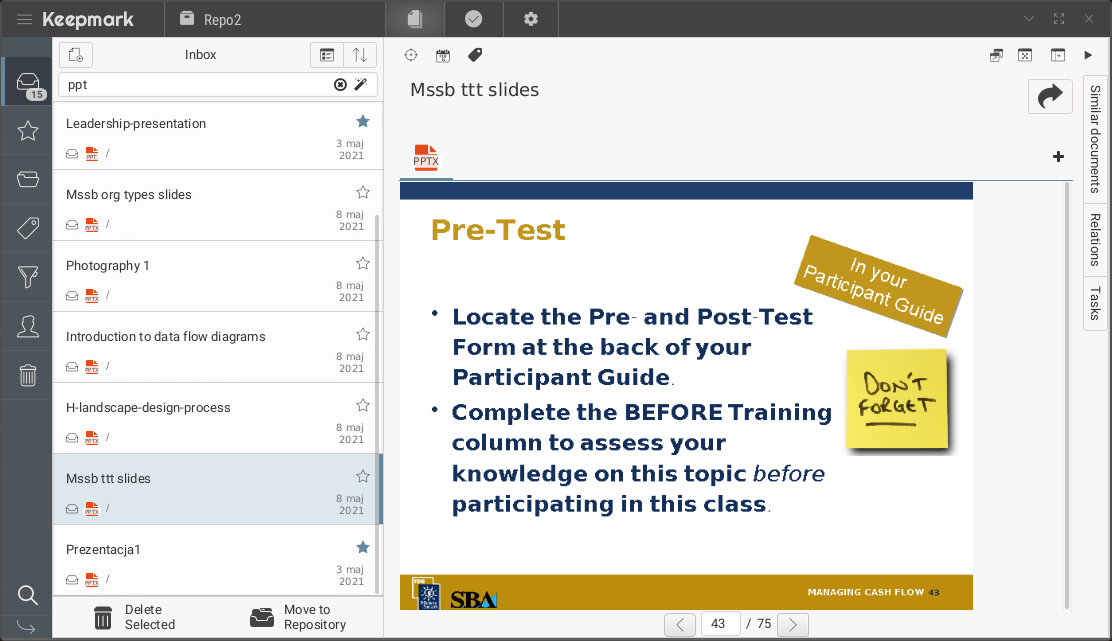
Task: Unstar the Leadership-presentation document
Action: click(363, 121)
